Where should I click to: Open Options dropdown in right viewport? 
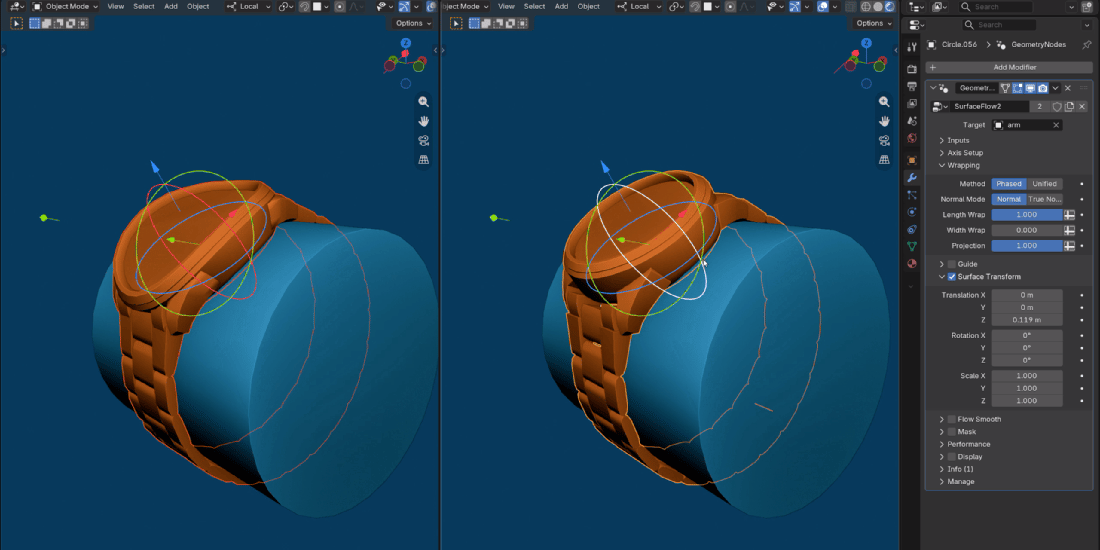pyautogui.click(x=874, y=23)
